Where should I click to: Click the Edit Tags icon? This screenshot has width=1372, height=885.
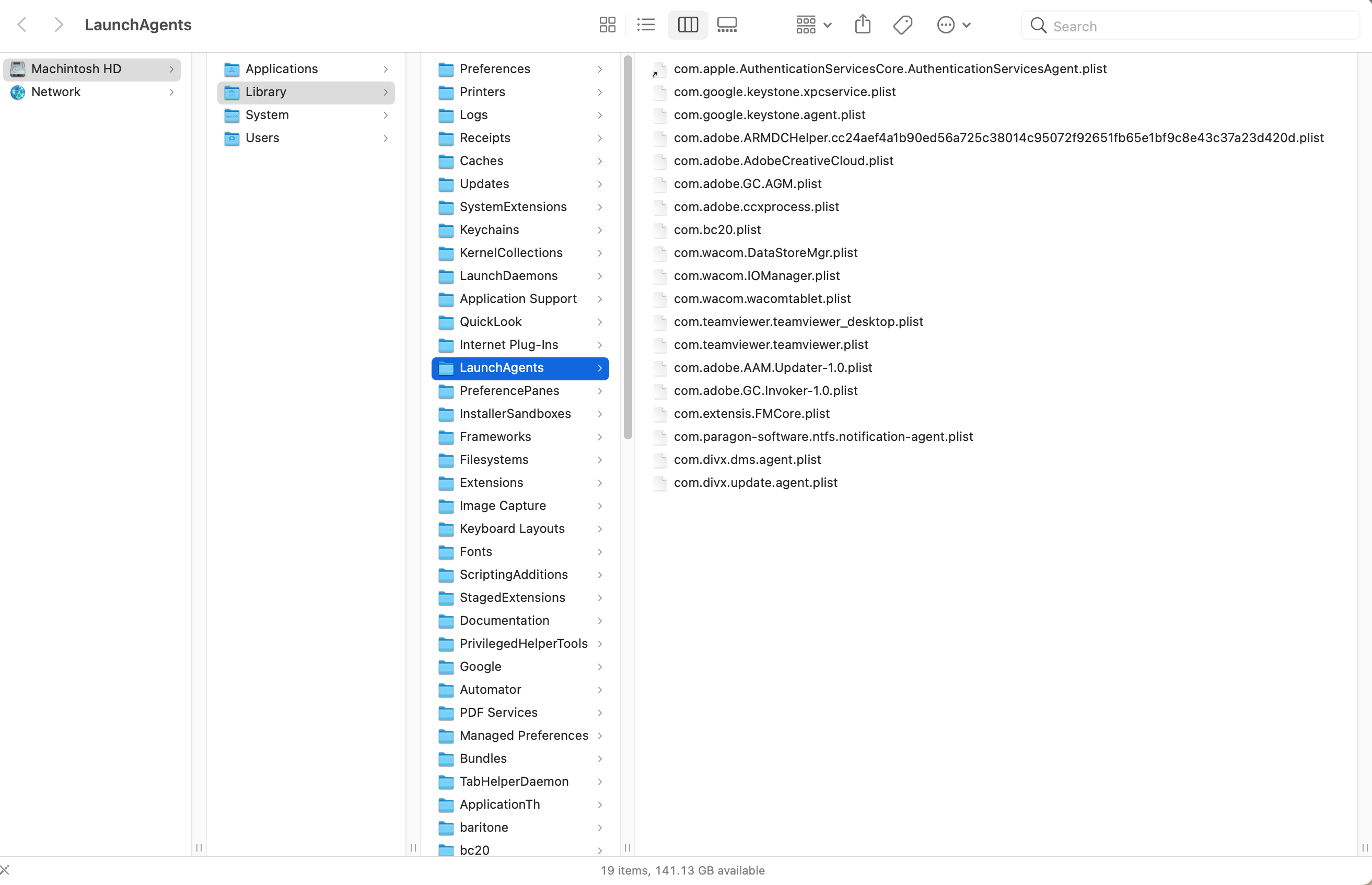(903, 25)
